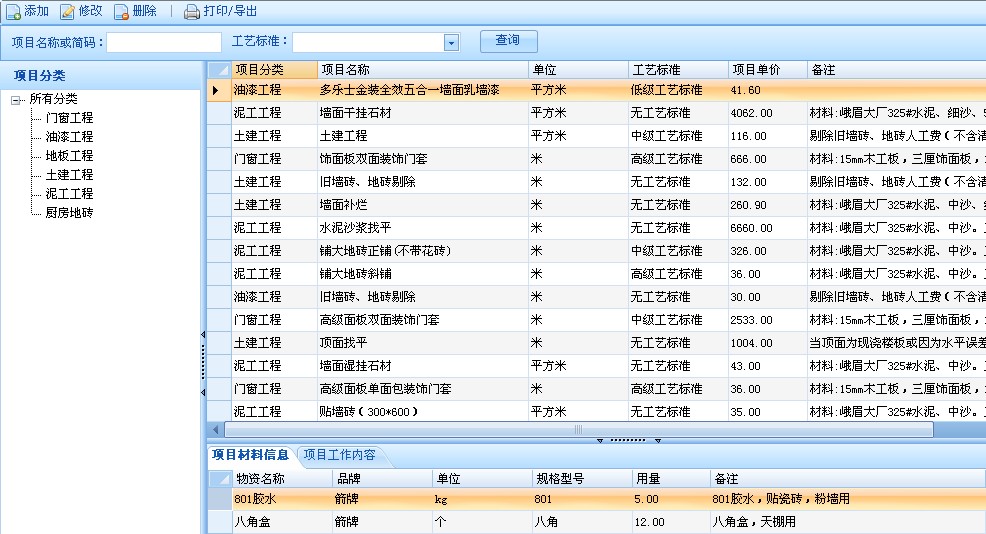Image resolution: width=986 pixels, height=534 pixels.
Task: Click the 添加 (Add) toolbar icon
Action: (x=13, y=11)
